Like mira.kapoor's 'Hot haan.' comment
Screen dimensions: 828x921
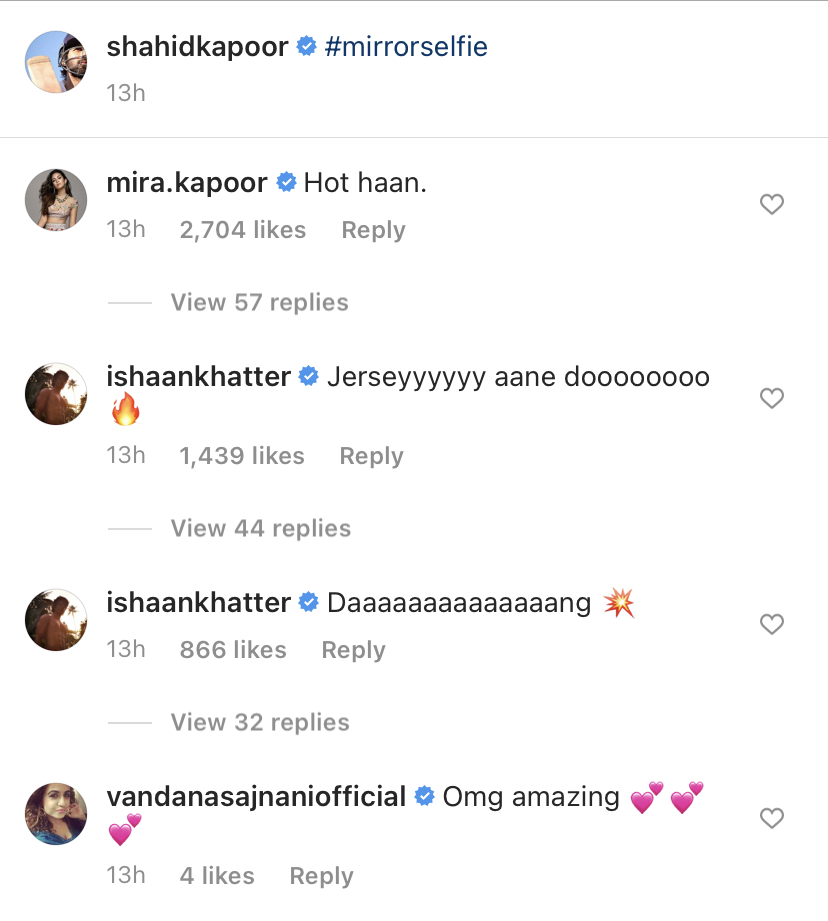pos(771,204)
